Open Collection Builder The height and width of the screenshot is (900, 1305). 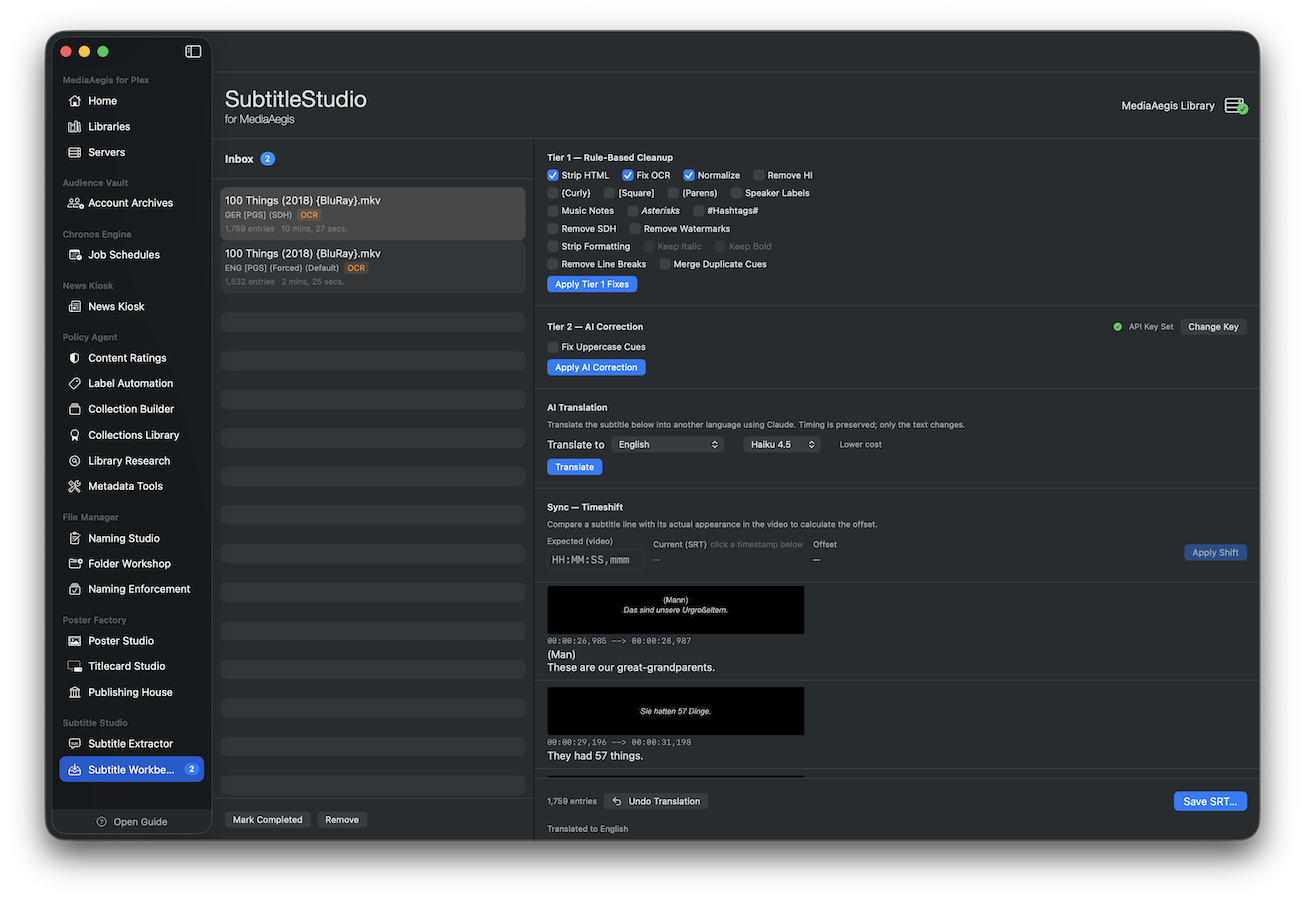point(132,409)
